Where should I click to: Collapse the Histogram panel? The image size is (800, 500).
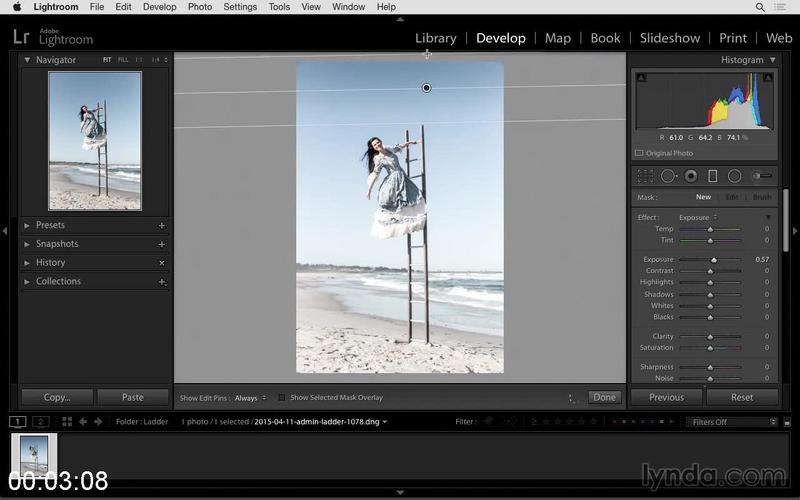click(x=773, y=60)
